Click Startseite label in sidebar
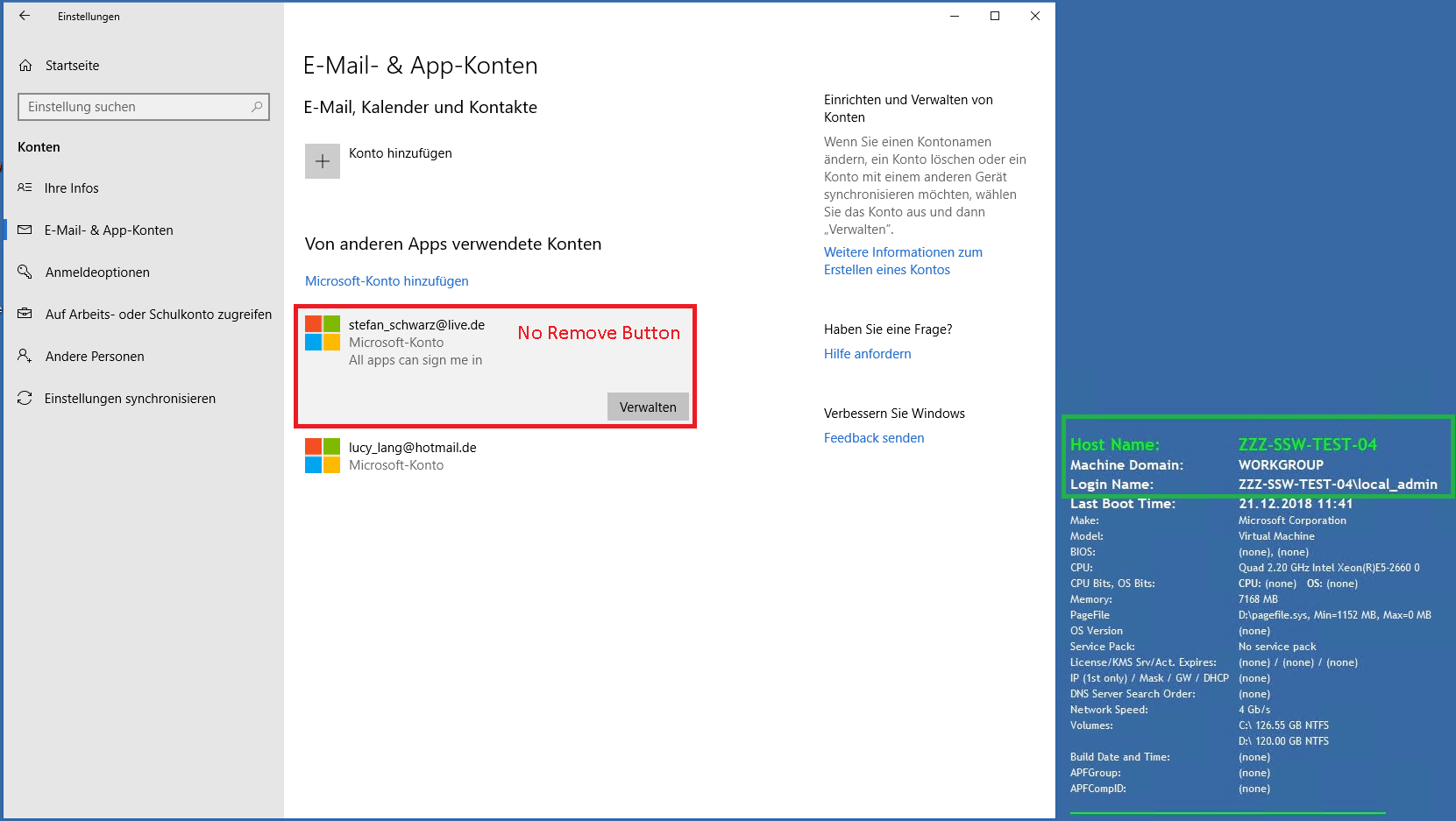The height and width of the screenshot is (821, 1456). 72,66
